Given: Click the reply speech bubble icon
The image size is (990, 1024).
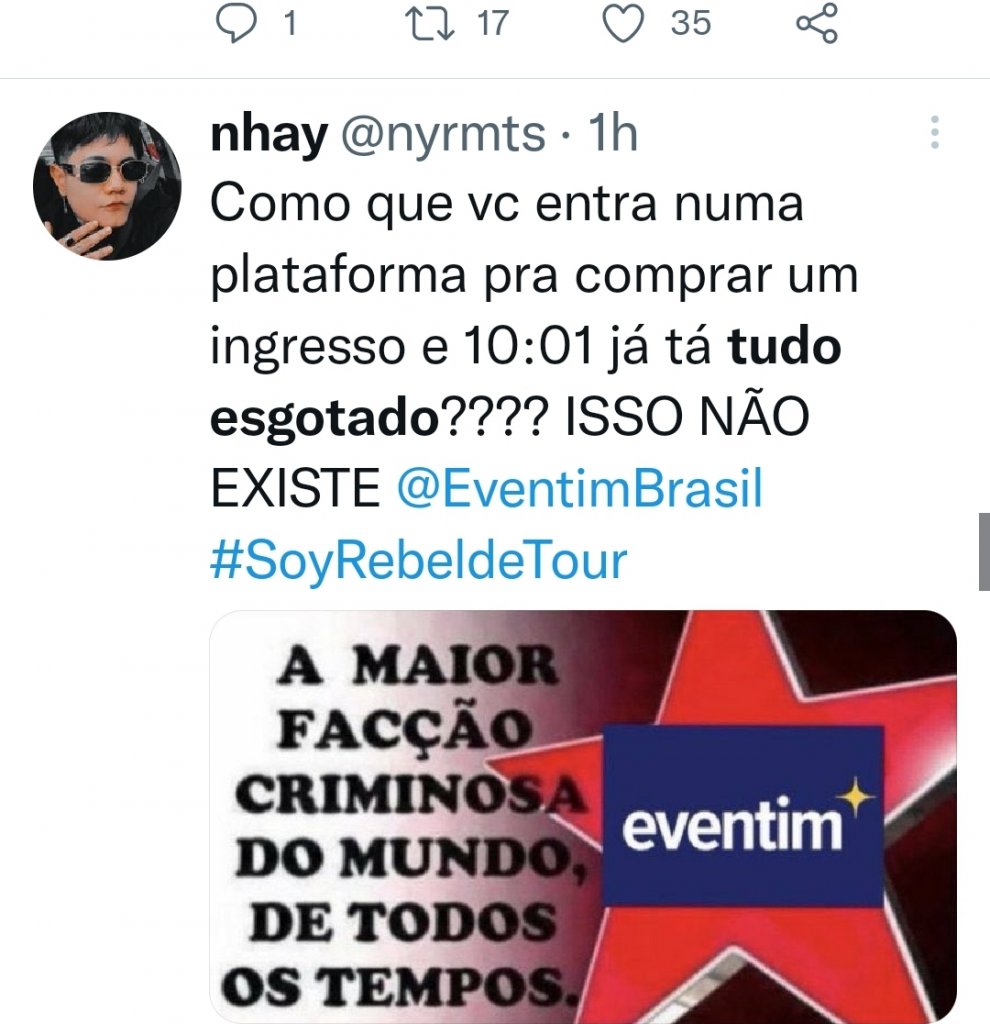Looking at the screenshot, I should (236, 24).
